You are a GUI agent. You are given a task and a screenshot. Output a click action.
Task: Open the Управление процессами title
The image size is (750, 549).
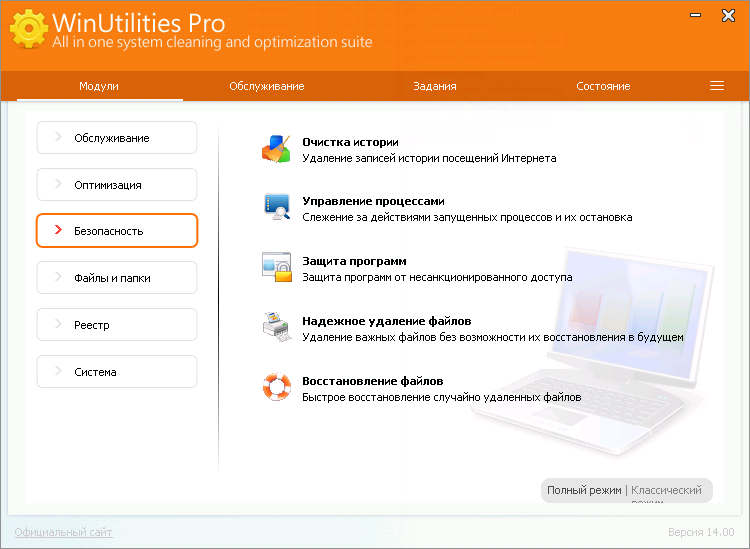tap(373, 201)
